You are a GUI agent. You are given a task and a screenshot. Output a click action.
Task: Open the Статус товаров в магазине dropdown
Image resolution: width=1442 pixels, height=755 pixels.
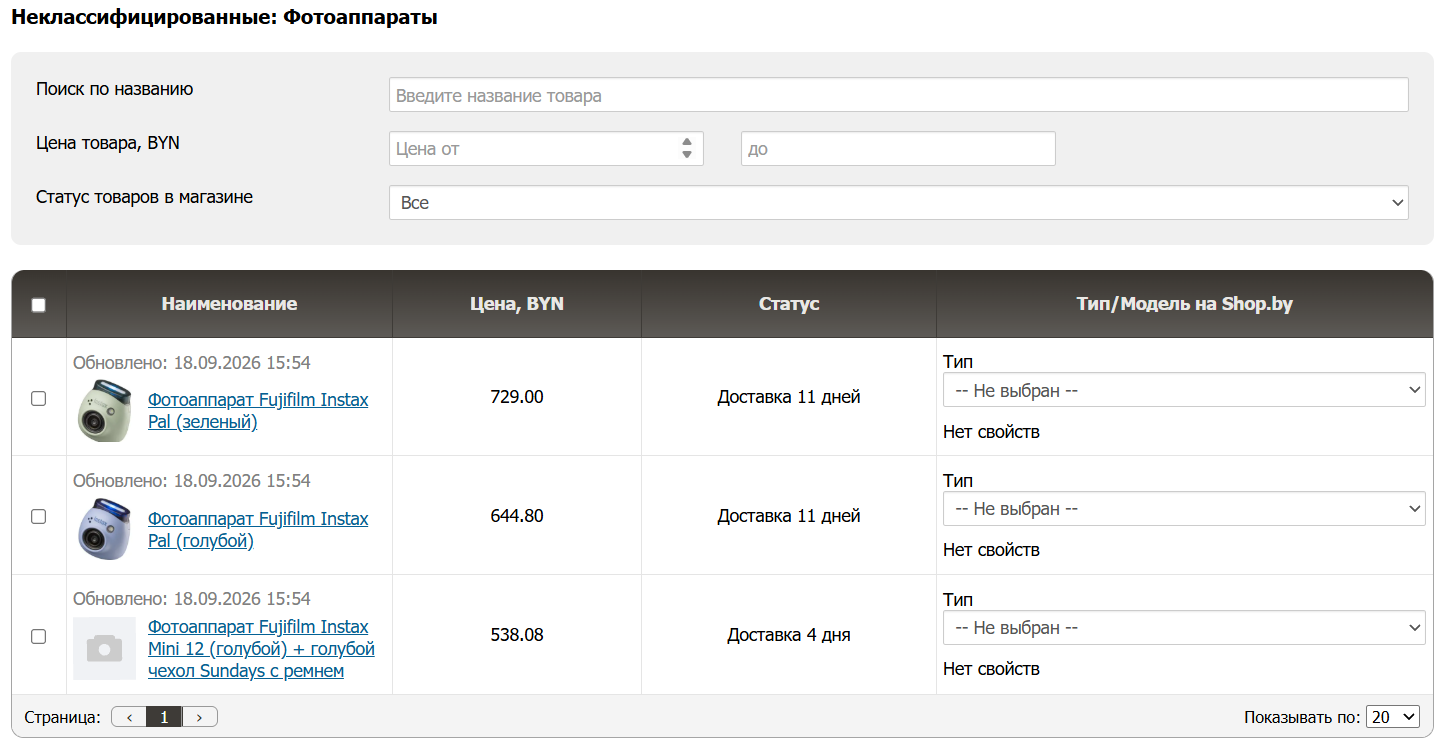(898, 202)
